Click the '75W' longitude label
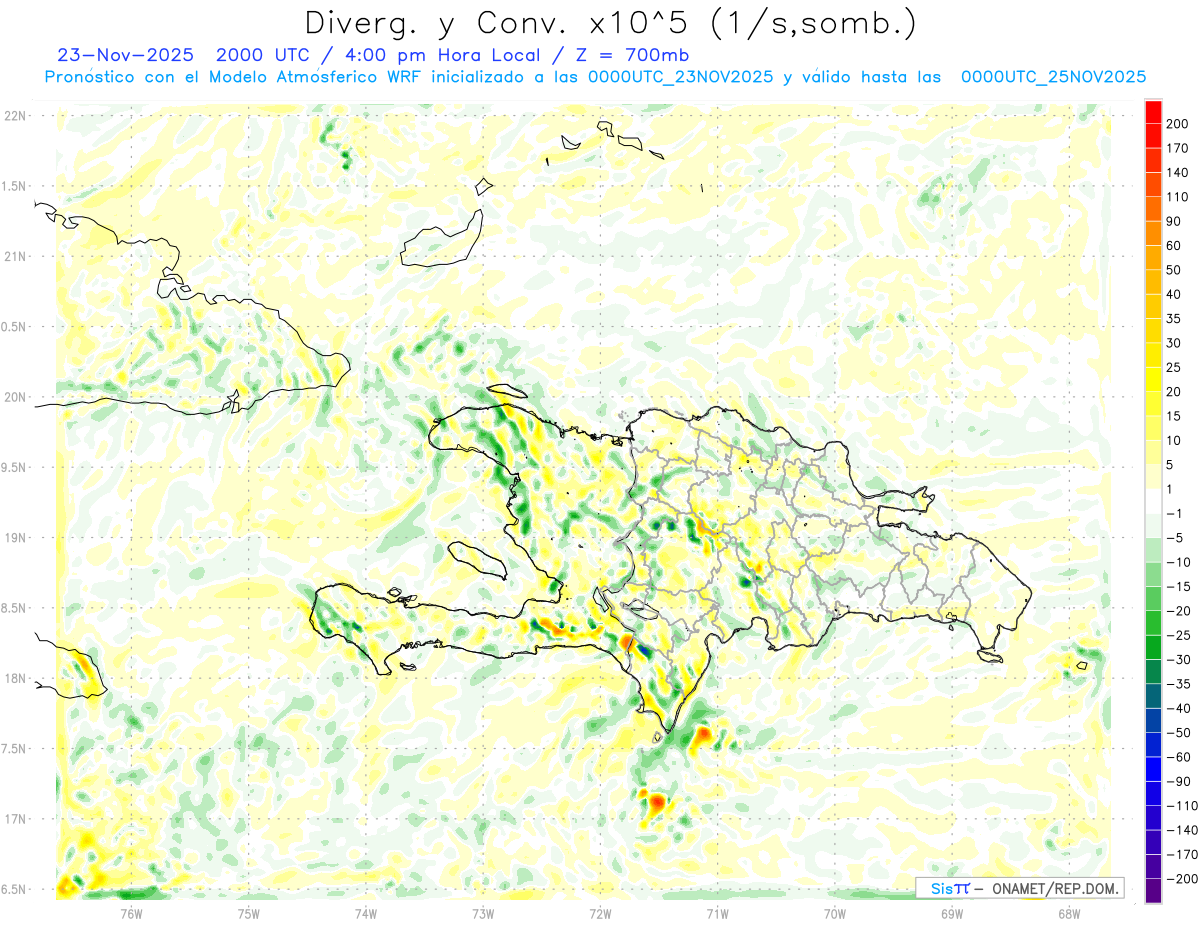 (x=249, y=913)
